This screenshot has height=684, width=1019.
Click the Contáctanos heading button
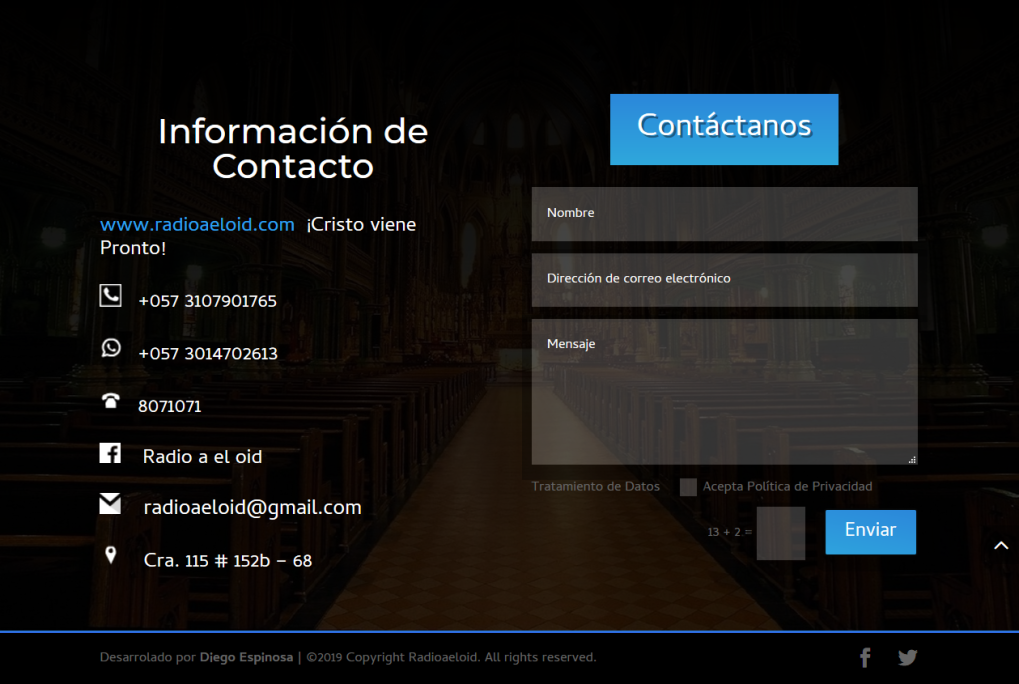point(724,129)
